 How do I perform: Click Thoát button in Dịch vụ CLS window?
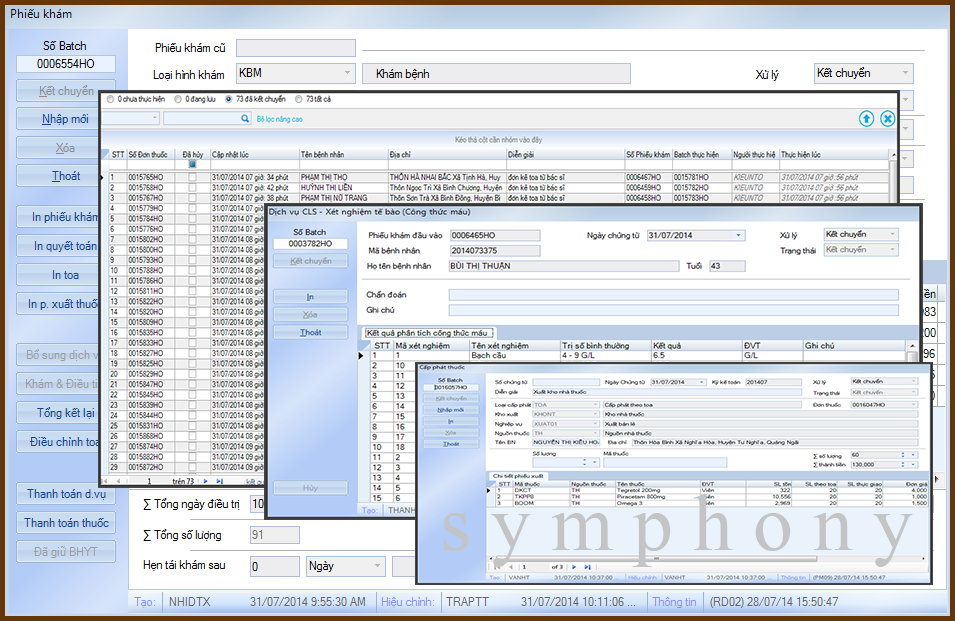[311, 332]
